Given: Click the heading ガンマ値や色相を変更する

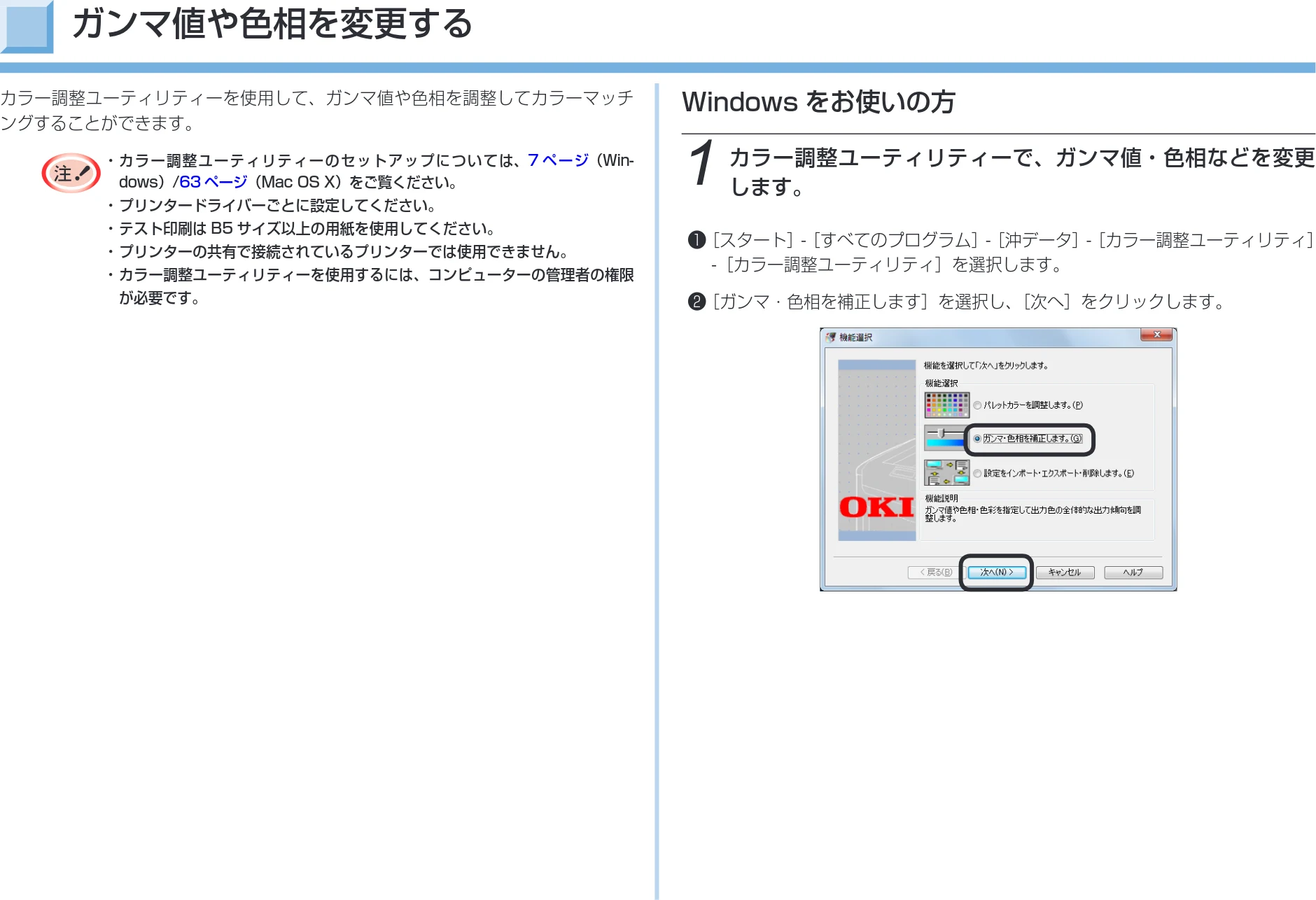Looking at the screenshot, I should pyautogui.click(x=272, y=24).
